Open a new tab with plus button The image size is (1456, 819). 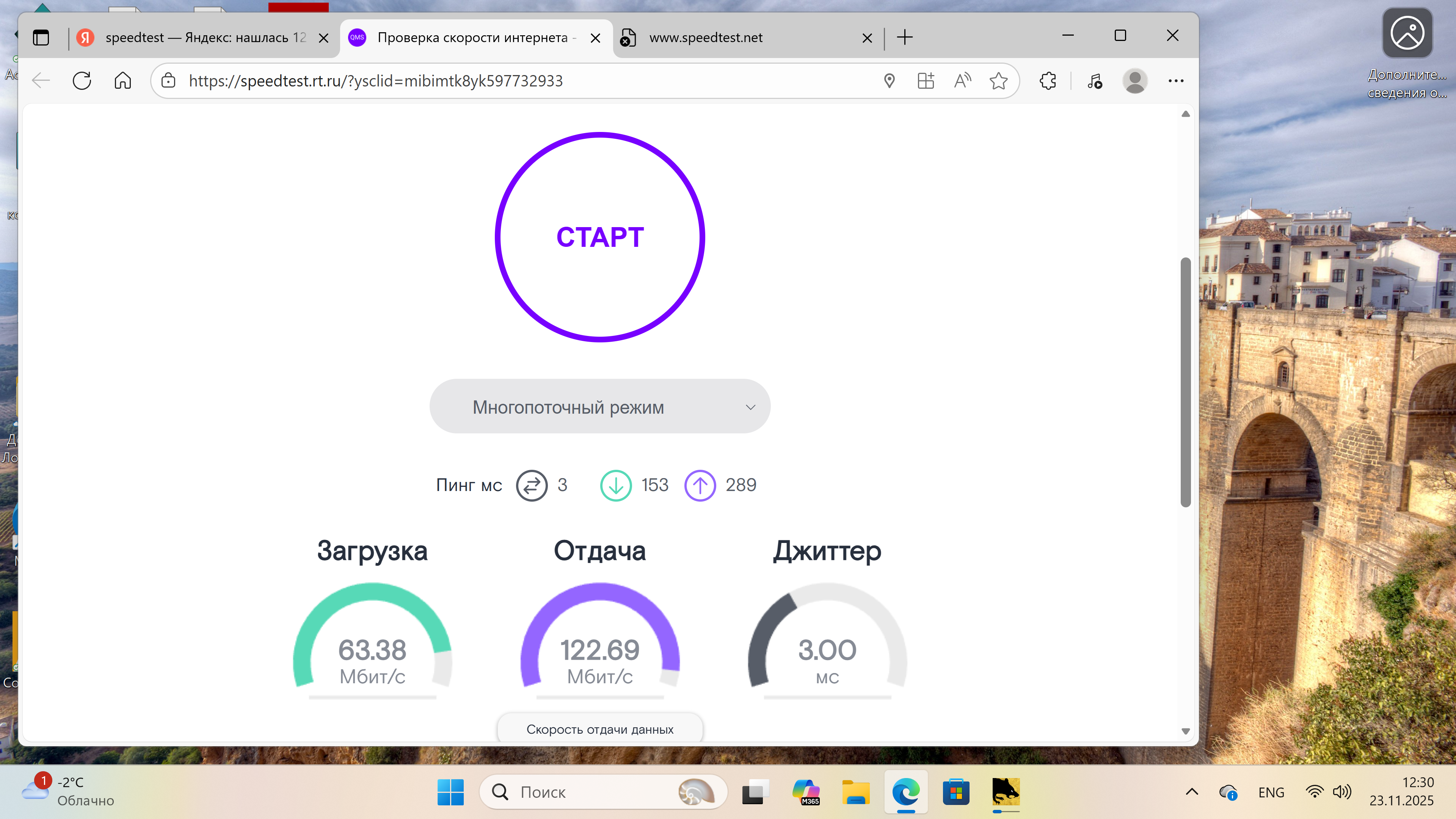point(904,38)
